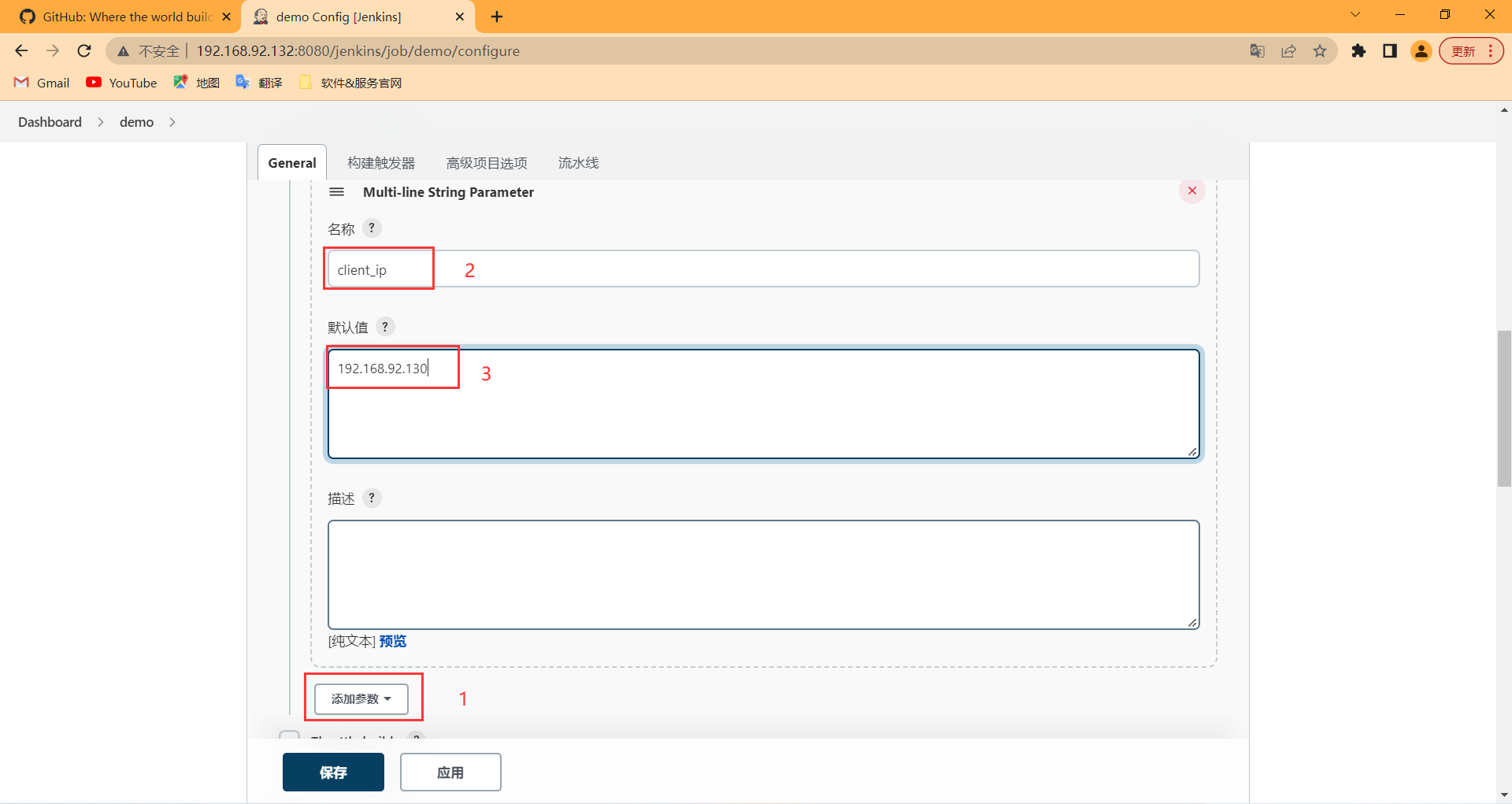The width and height of the screenshot is (1512, 804).
Task: Open the 地图 maps bookmark
Action: pos(197,83)
